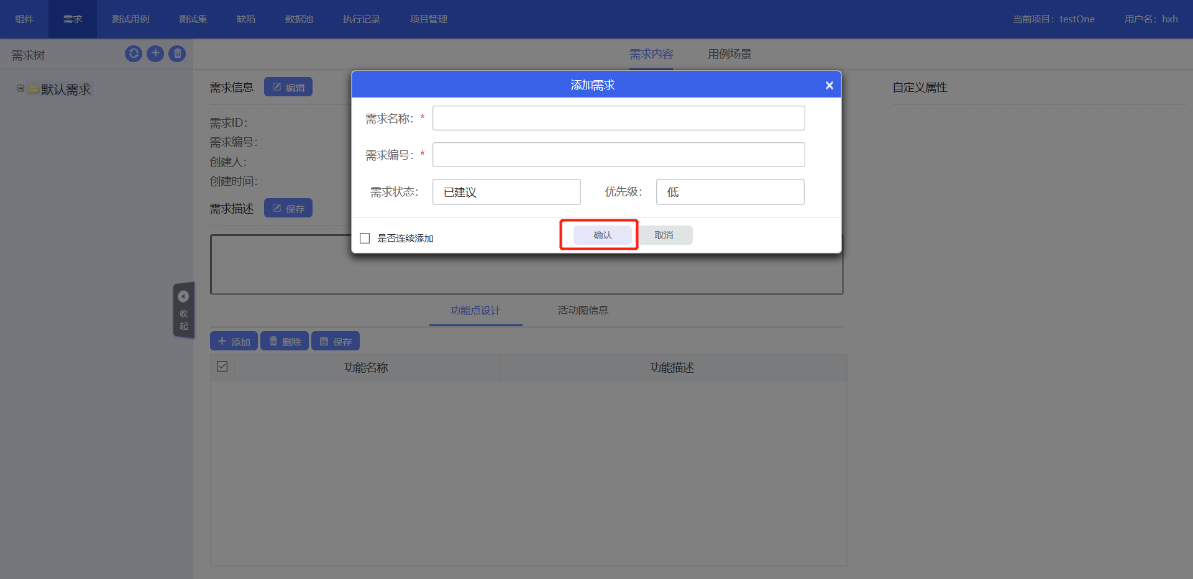Open the 优先级 dropdown showing 低
Screen dimensions: 1193x579
point(730,192)
